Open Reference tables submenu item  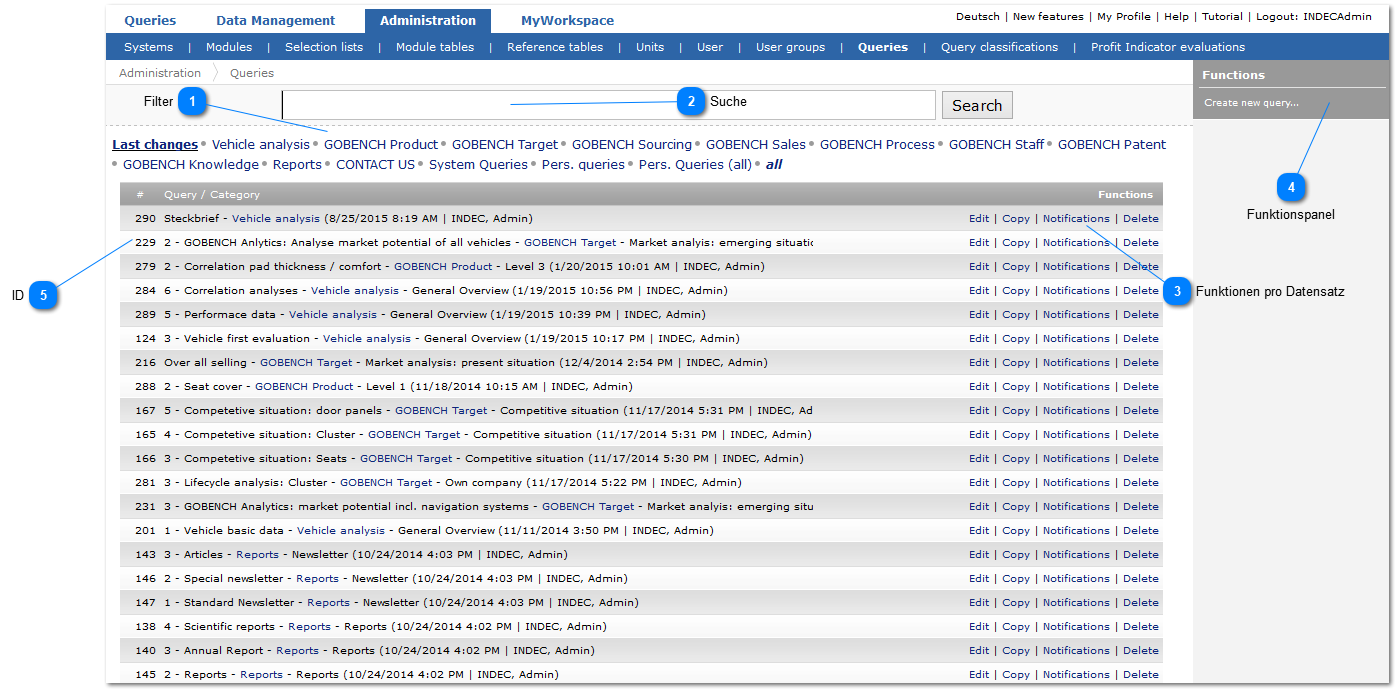pos(555,47)
